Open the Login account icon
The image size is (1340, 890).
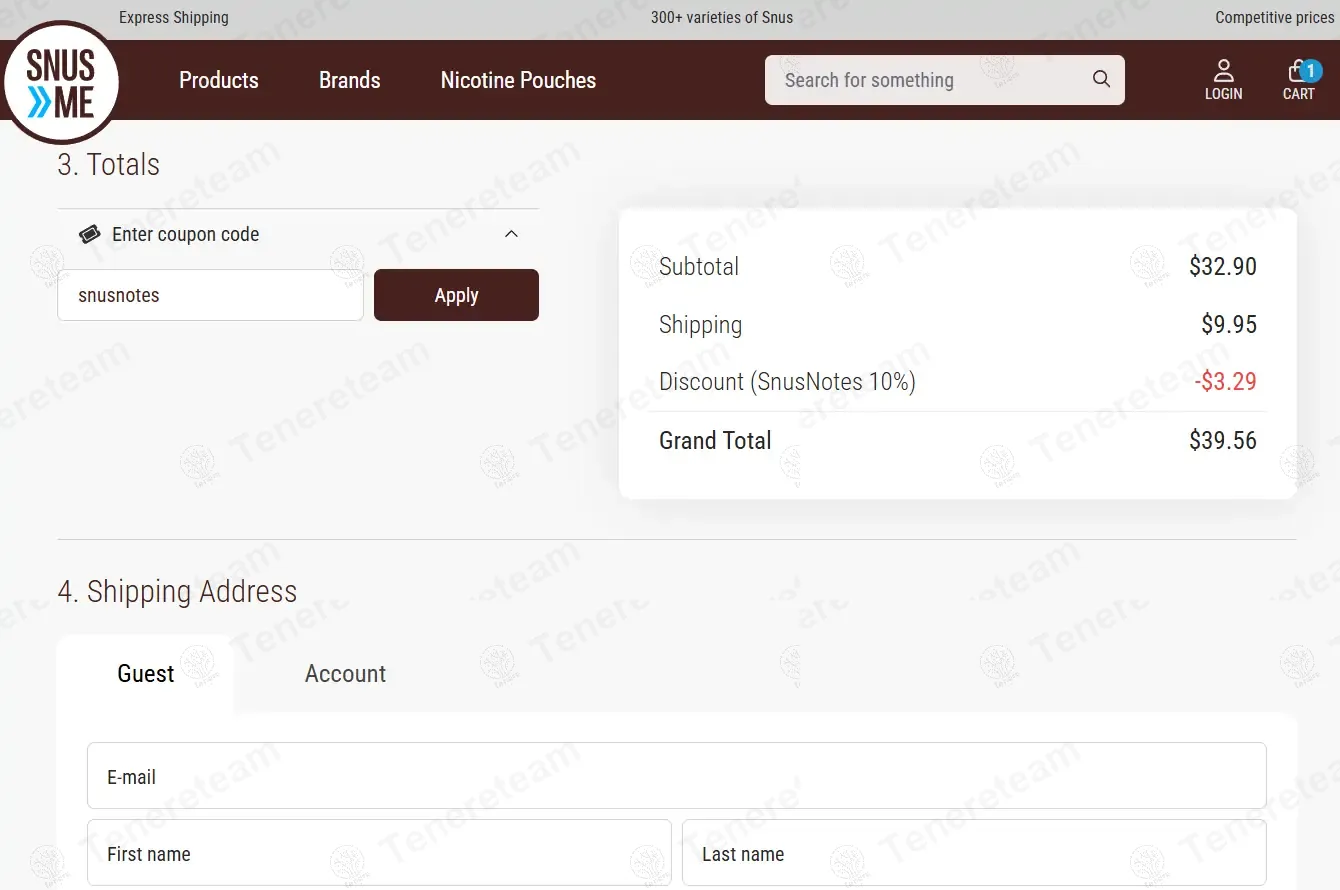(1223, 80)
